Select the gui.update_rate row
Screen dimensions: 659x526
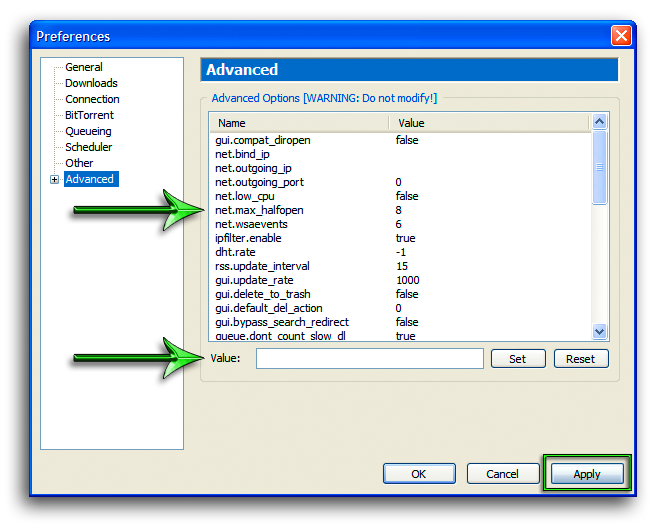[x=401, y=280]
